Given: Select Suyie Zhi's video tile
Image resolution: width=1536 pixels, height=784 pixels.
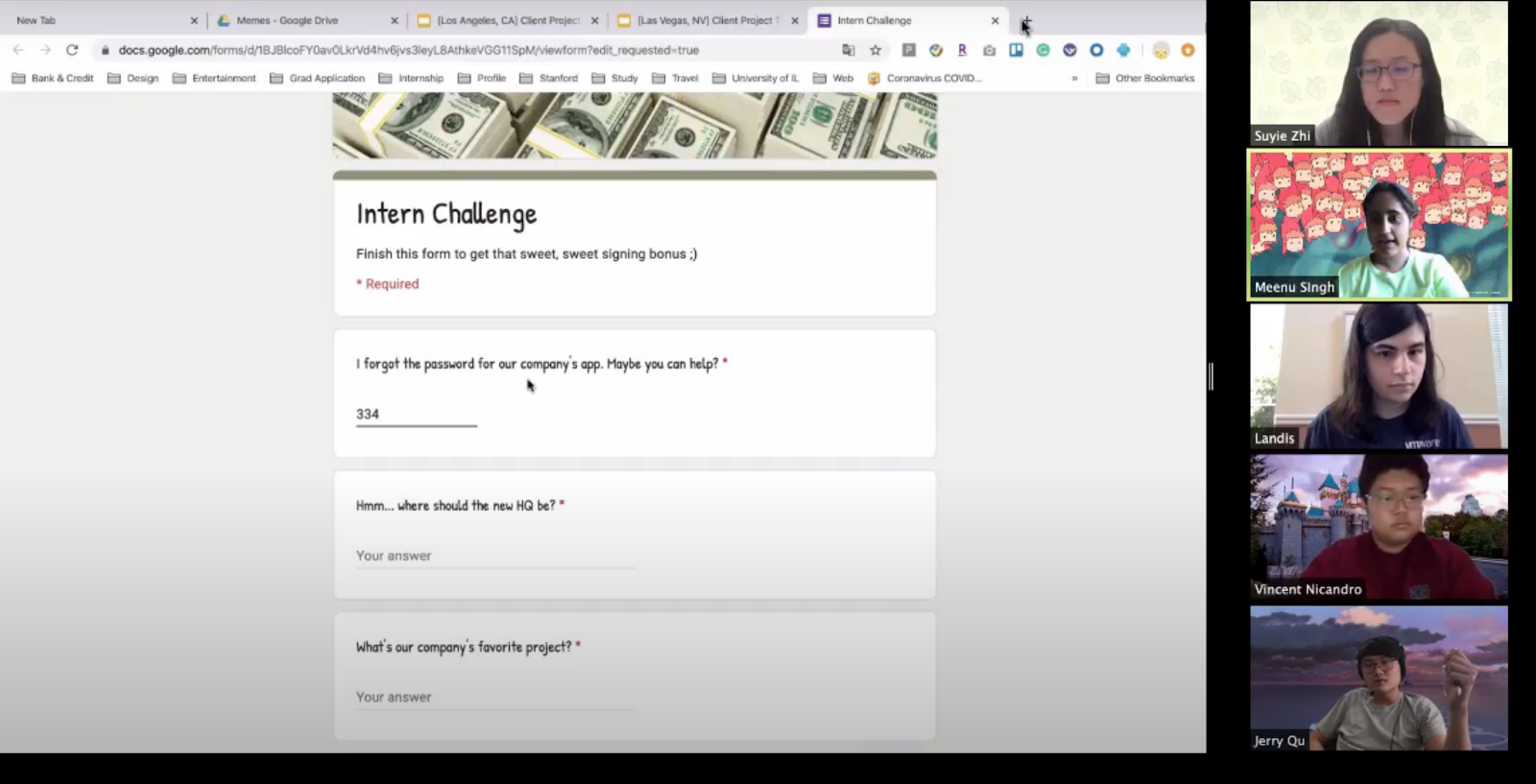Looking at the screenshot, I should pos(1379,73).
